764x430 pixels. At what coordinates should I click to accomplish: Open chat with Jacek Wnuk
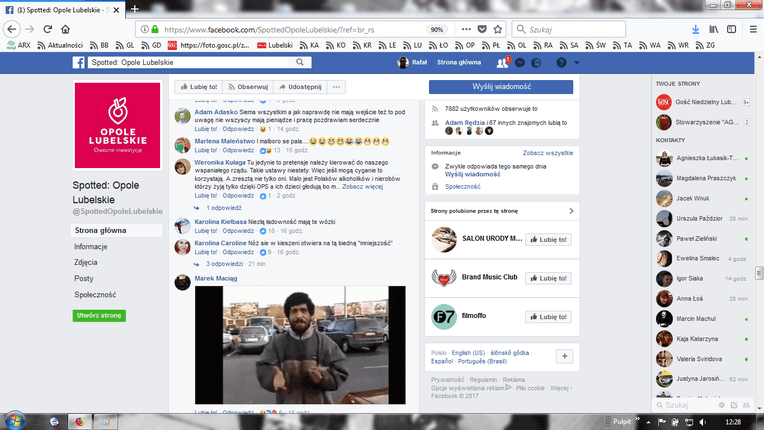(x=702, y=198)
